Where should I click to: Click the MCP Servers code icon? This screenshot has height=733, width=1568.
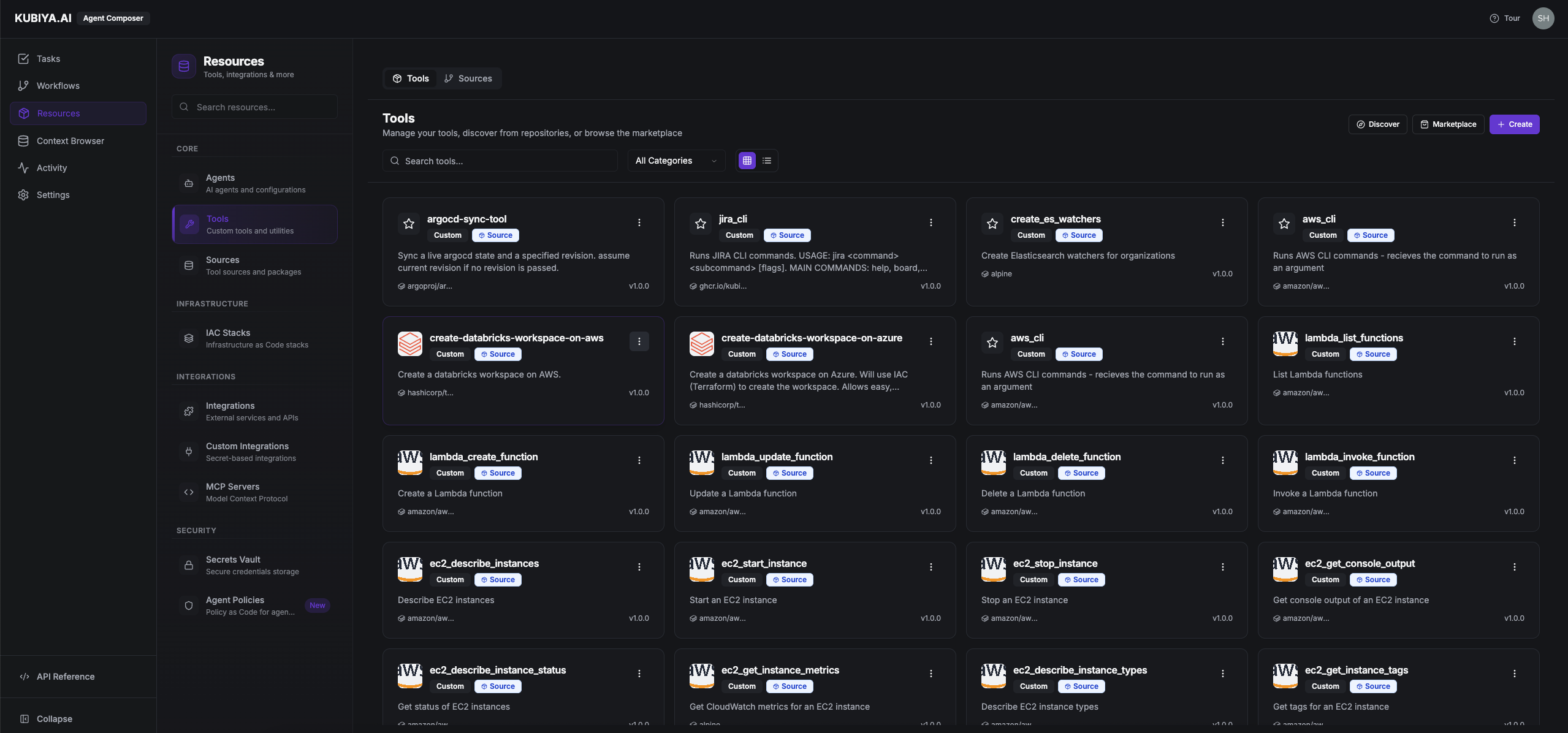pos(189,492)
